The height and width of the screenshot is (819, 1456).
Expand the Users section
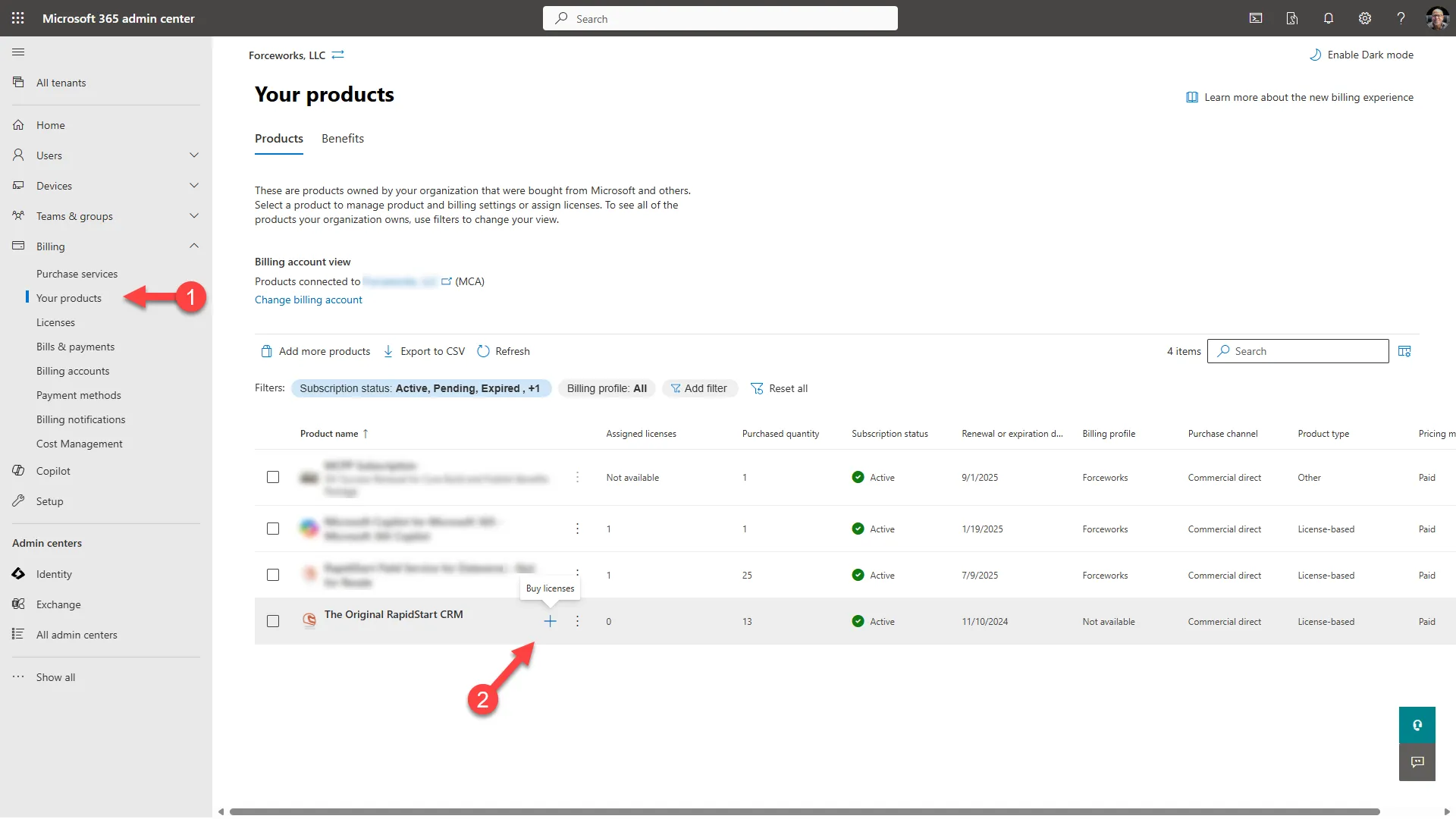[x=194, y=155]
